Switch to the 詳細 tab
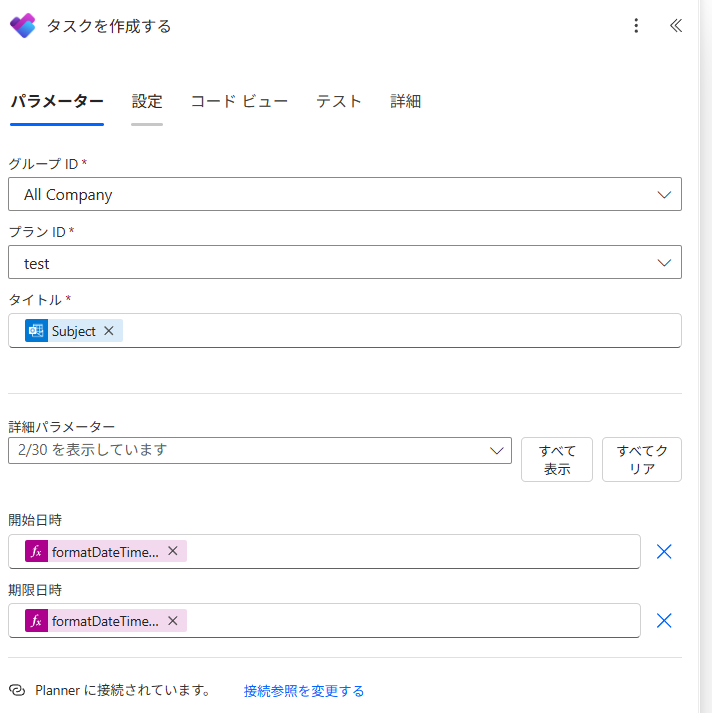This screenshot has width=712, height=713. 406,101
